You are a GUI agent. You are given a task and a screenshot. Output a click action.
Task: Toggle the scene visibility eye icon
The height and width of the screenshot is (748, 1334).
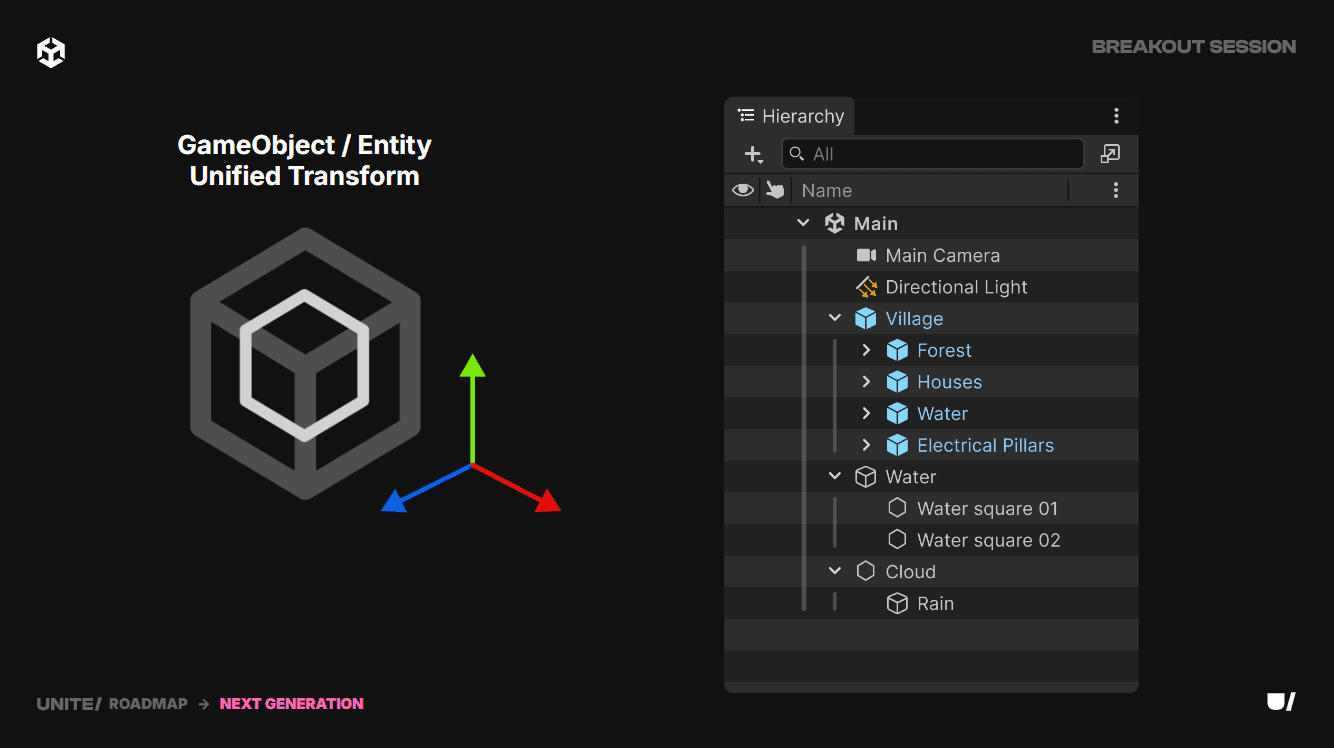tap(743, 190)
